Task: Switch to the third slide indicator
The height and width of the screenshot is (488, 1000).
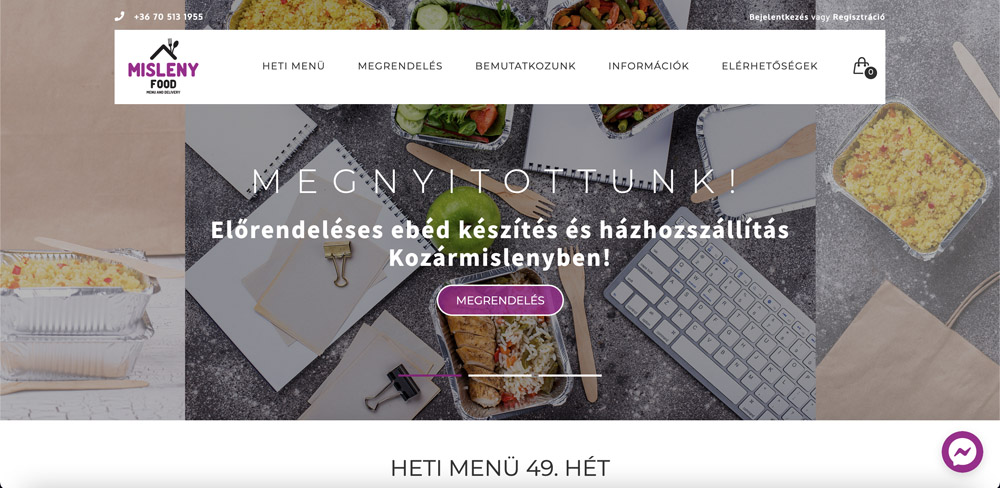Action: coord(570,375)
